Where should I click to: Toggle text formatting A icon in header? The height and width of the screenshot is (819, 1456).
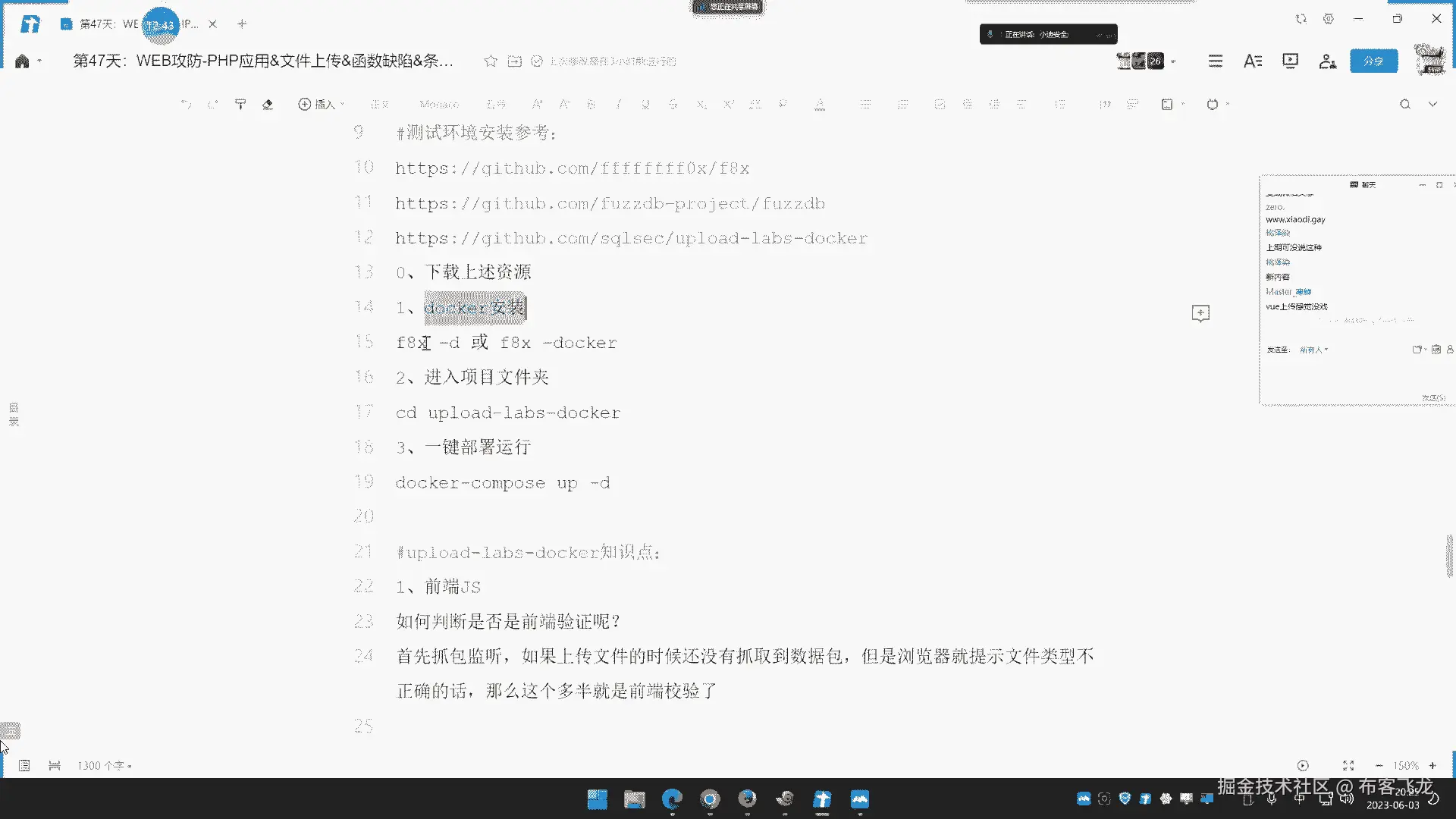point(1253,61)
